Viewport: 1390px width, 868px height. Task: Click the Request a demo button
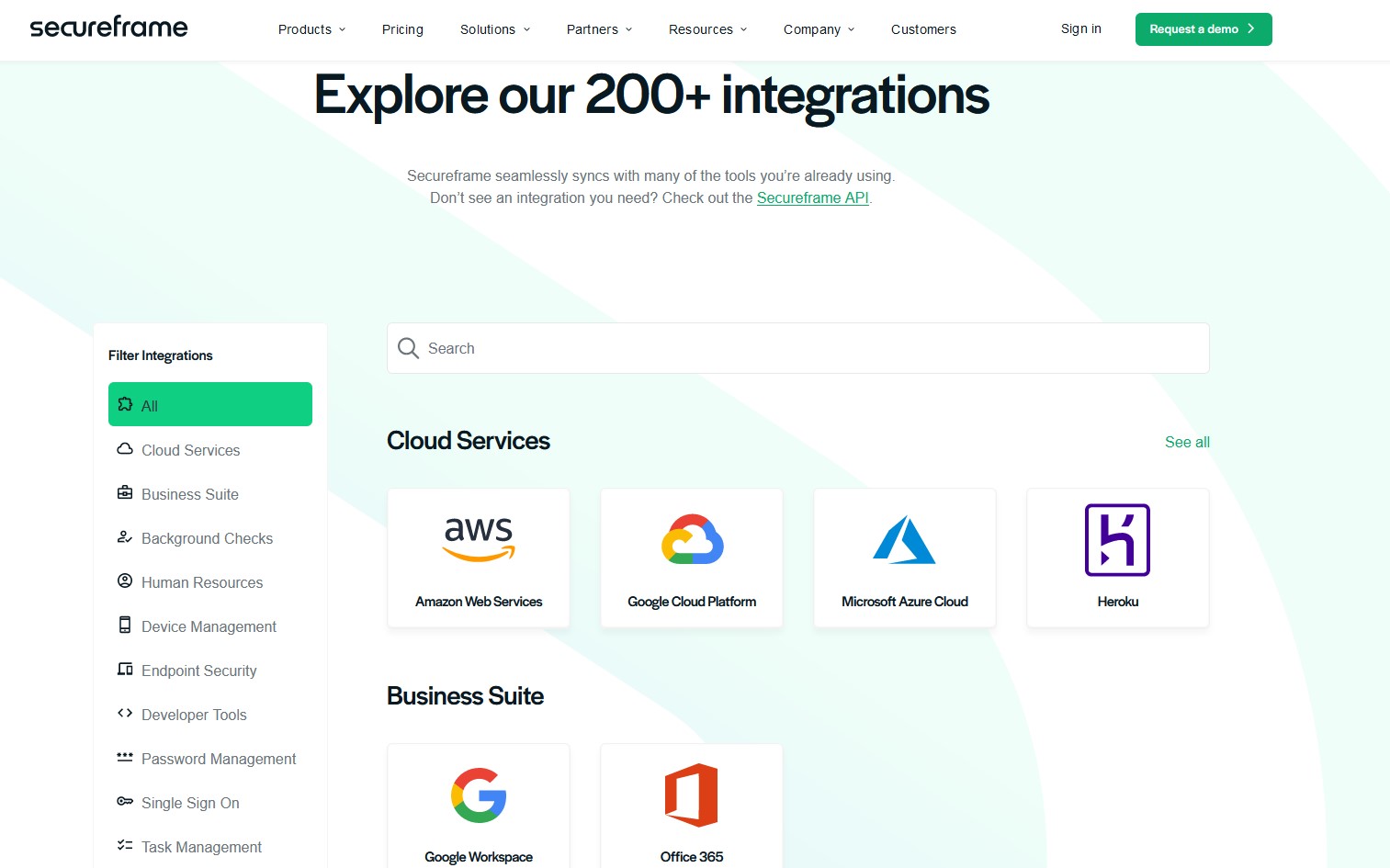(x=1204, y=29)
